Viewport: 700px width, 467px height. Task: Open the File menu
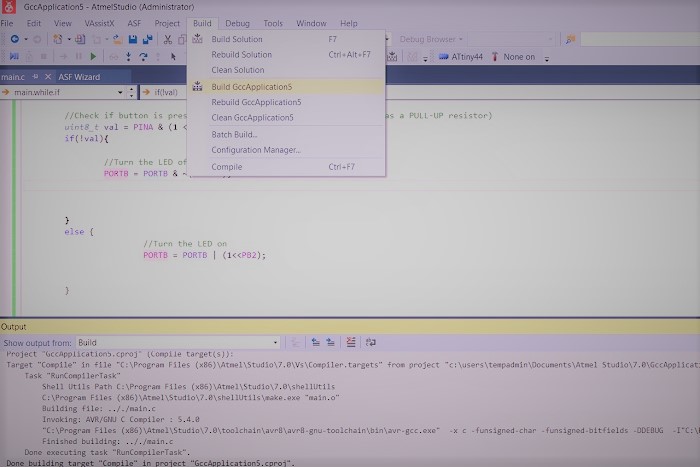tap(7, 23)
